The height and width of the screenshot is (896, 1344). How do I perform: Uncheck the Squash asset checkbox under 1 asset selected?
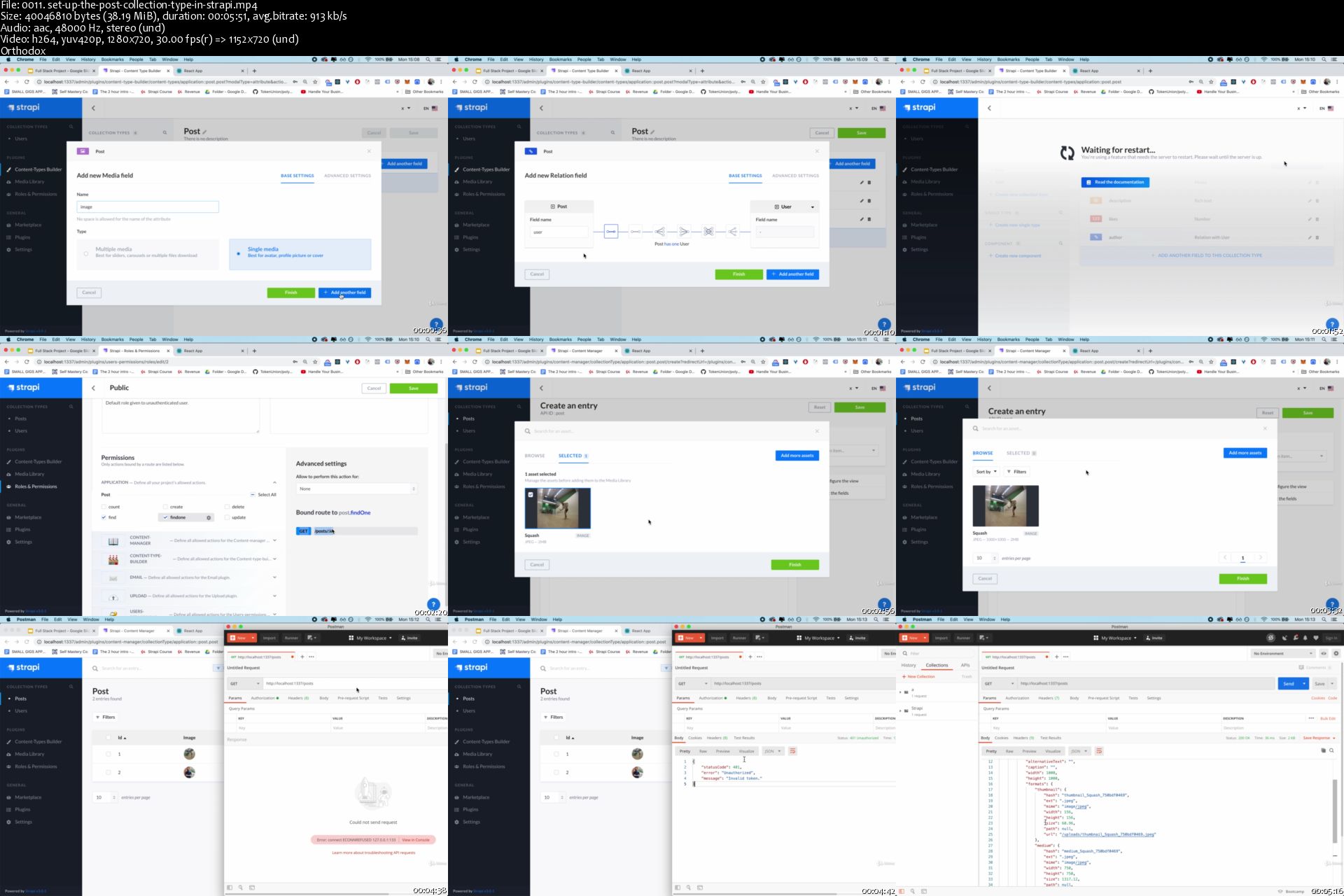coord(531,494)
